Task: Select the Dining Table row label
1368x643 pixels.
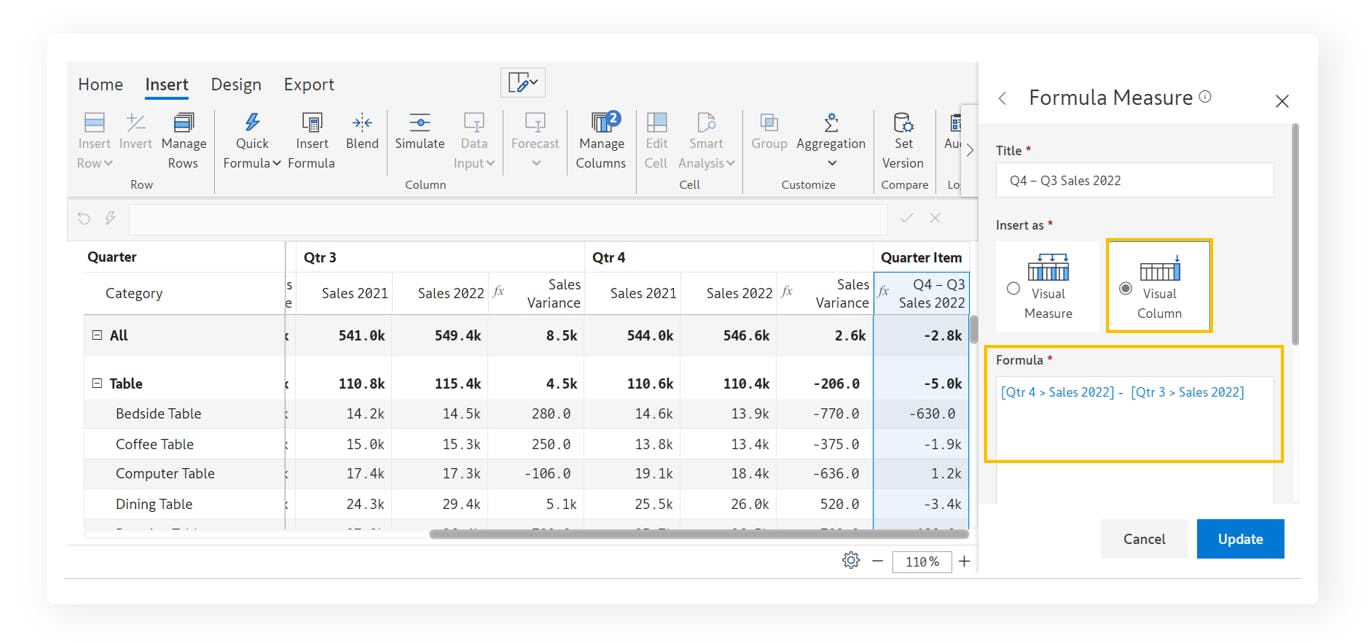Action: (x=154, y=504)
